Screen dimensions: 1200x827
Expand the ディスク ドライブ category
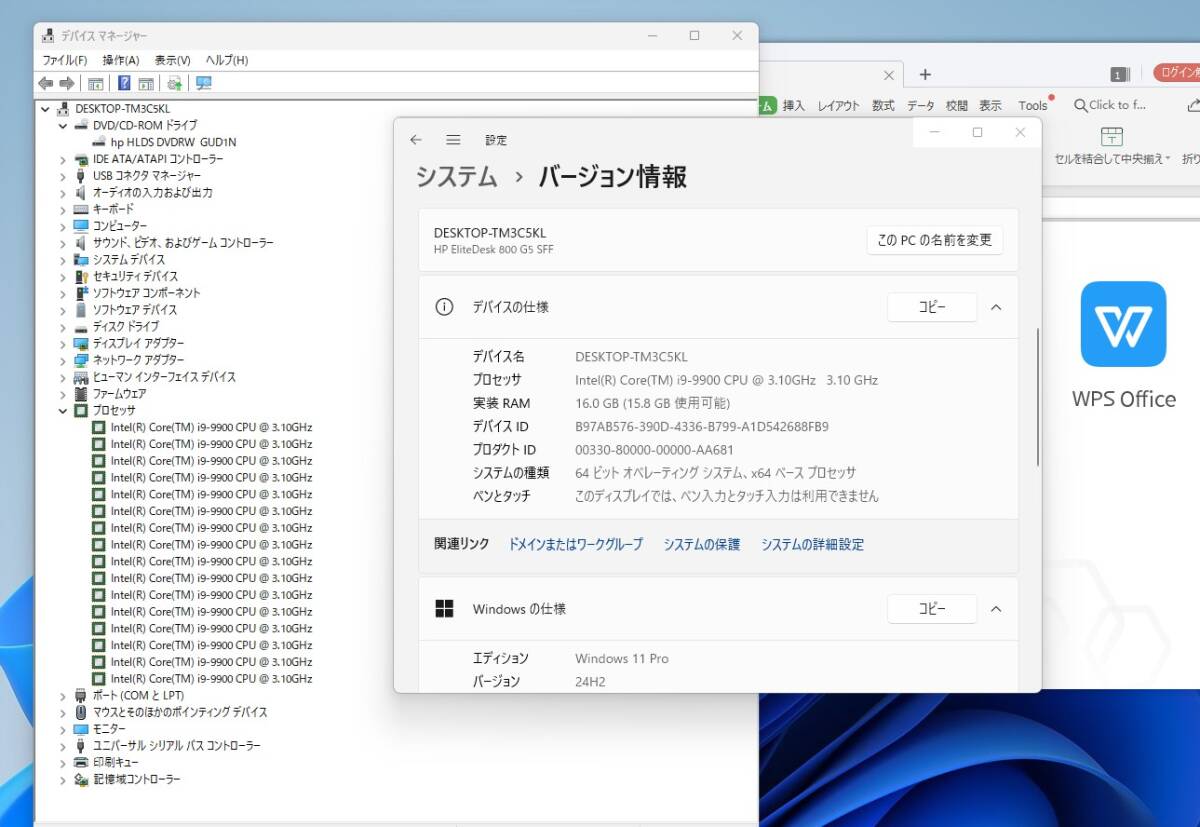[63, 326]
